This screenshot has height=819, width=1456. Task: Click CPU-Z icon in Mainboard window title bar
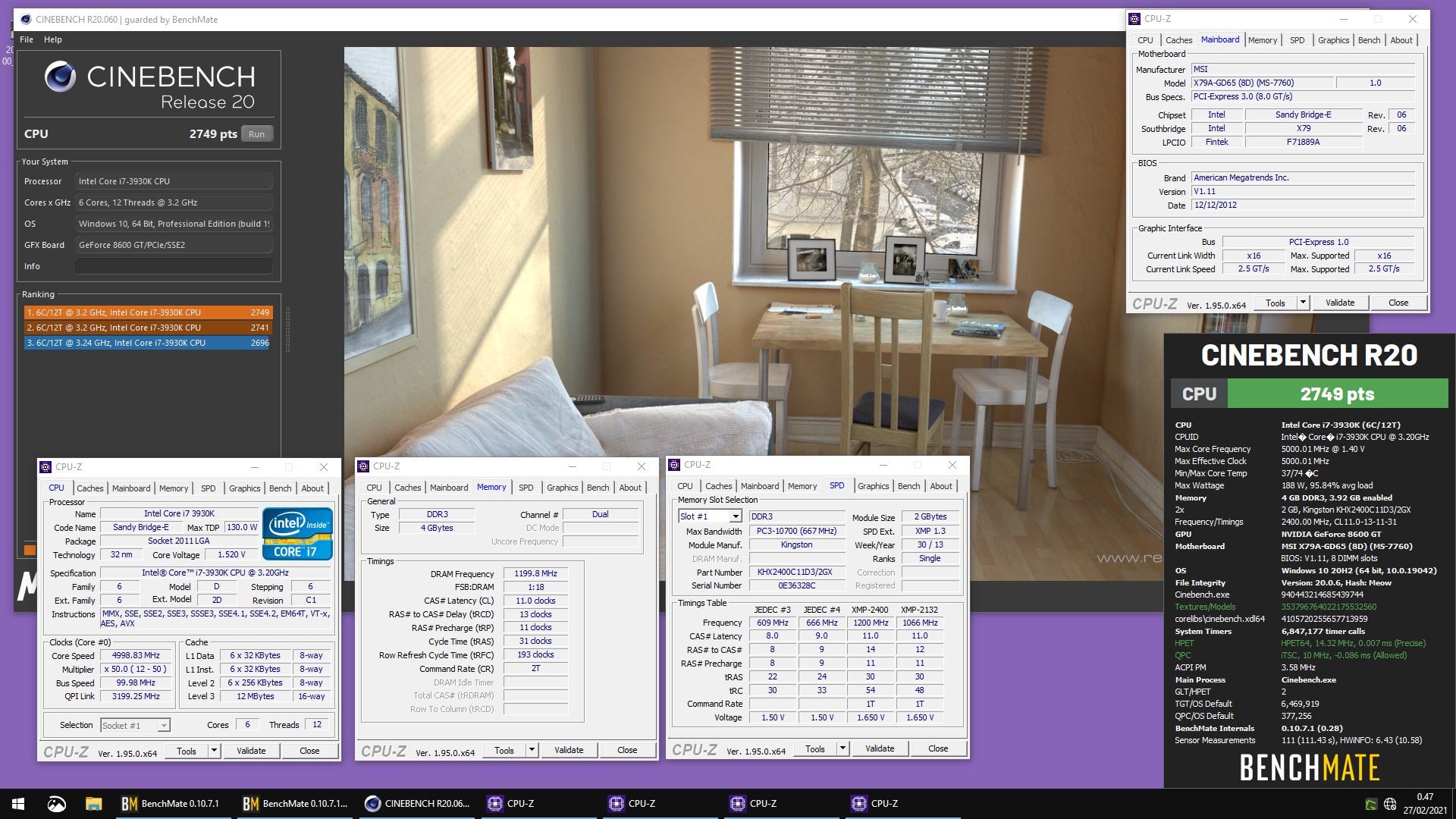(x=1134, y=19)
